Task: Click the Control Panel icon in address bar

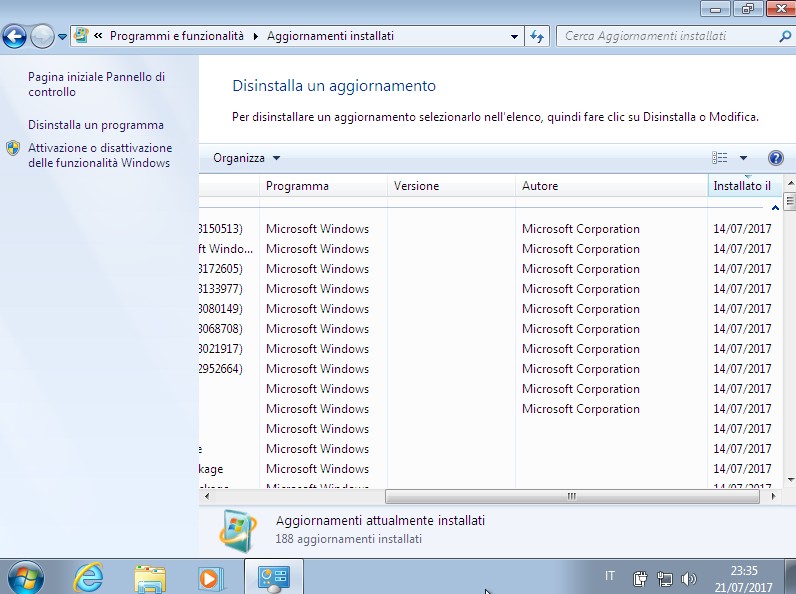Action: point(81,36)
